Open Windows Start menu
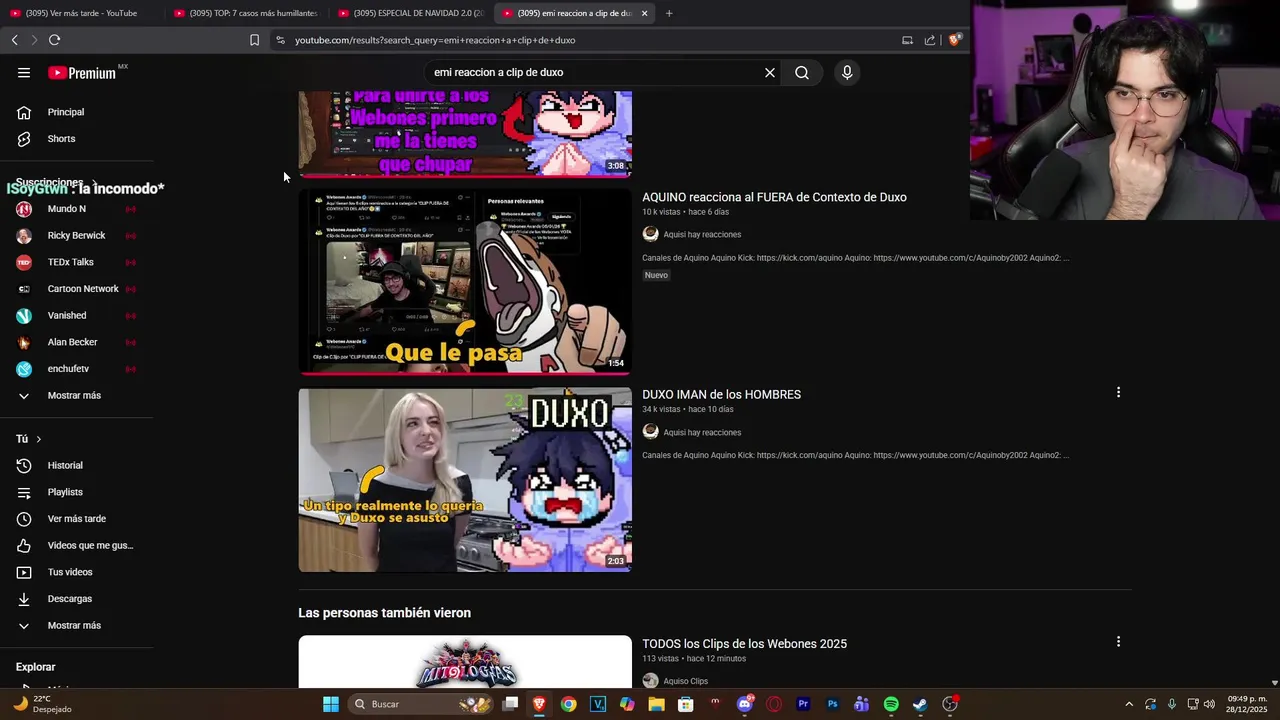The width and height of the screenshot is (1280, 720). pyautogui.click(x=330, y=704)
